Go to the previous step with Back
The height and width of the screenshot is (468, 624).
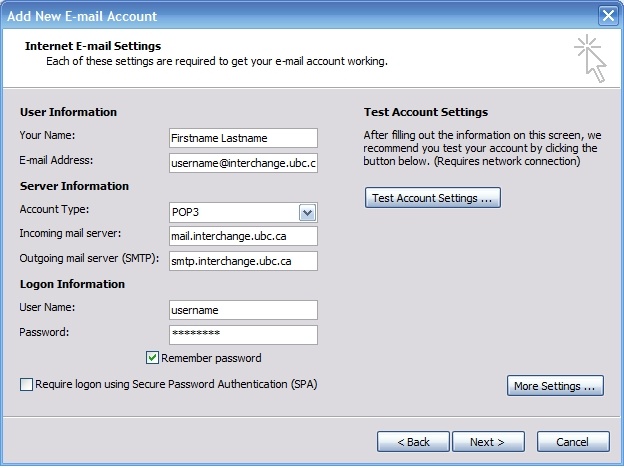pyautogui.click(x=413, y=441)
